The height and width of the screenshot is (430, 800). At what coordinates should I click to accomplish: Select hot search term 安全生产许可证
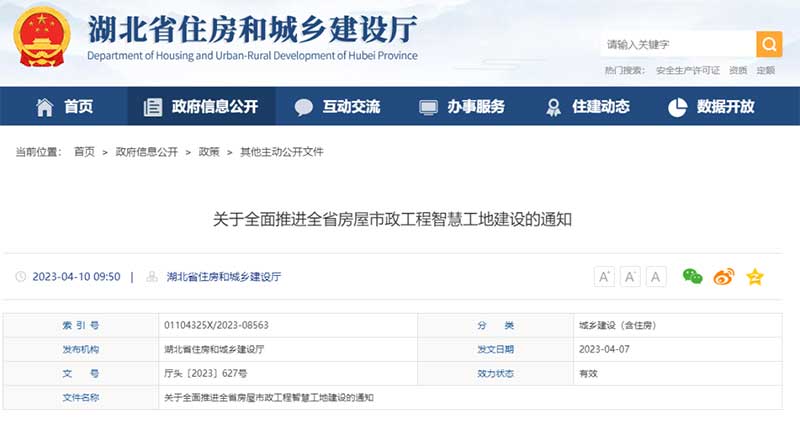pyautogui.click(x=688, y=70)
